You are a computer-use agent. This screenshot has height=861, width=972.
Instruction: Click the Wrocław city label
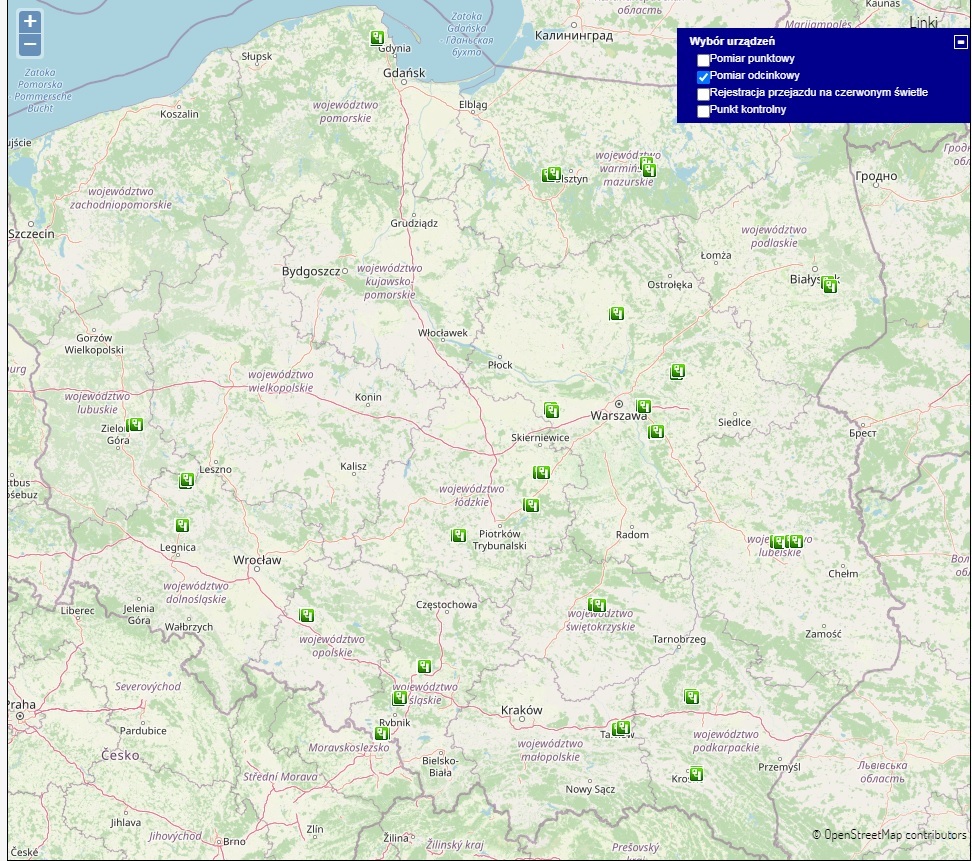point(257,560)
